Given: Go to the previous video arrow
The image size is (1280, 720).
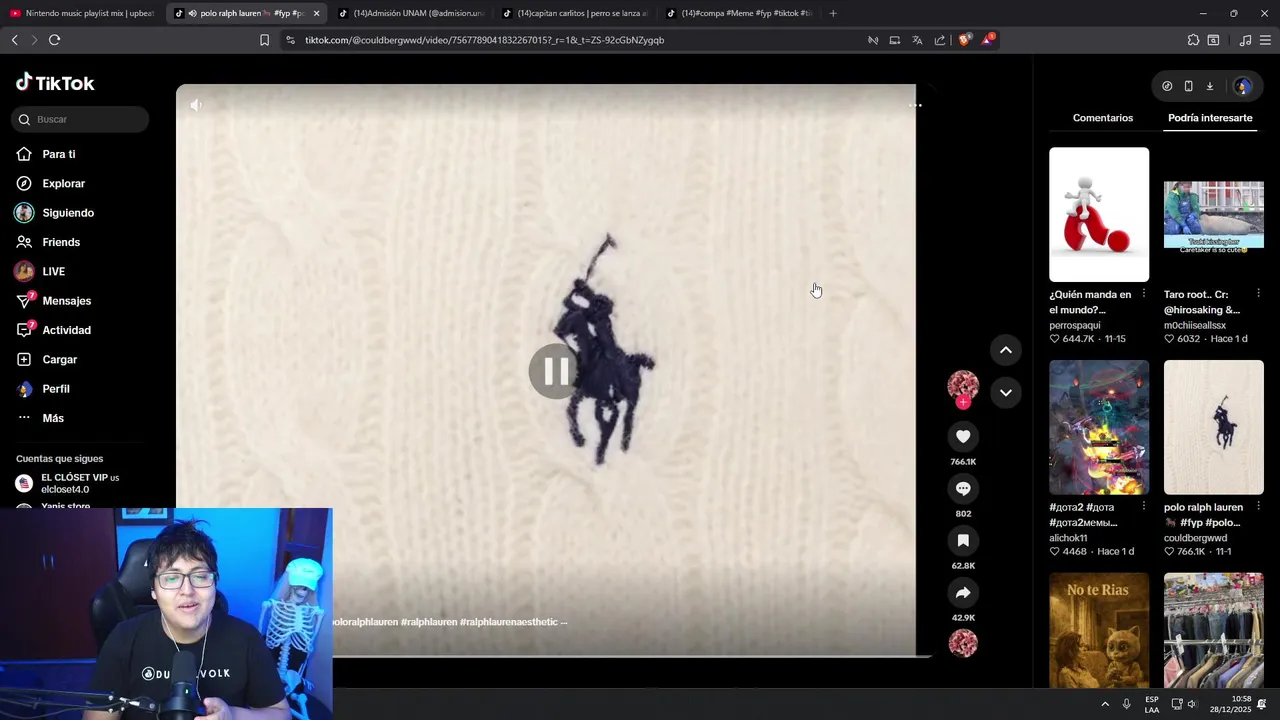Looking at the screenshot, I should tap(1006, 350).
